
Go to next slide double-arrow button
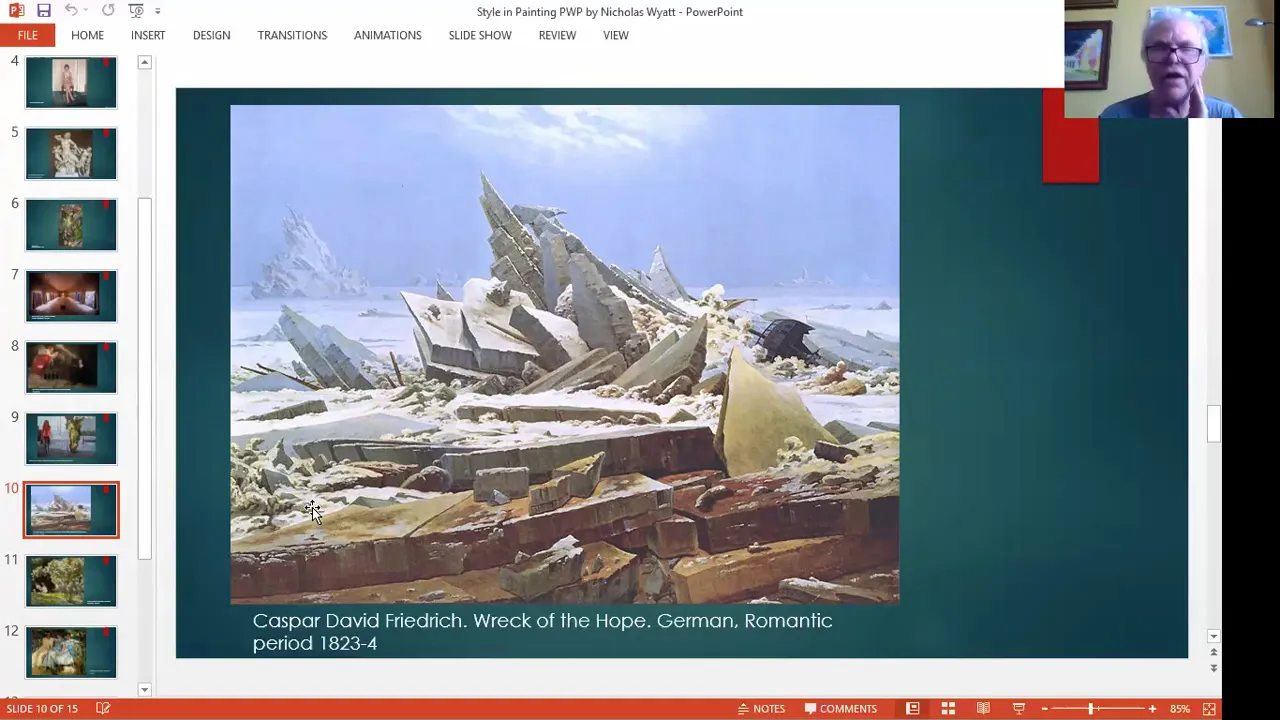point(1213,667)
